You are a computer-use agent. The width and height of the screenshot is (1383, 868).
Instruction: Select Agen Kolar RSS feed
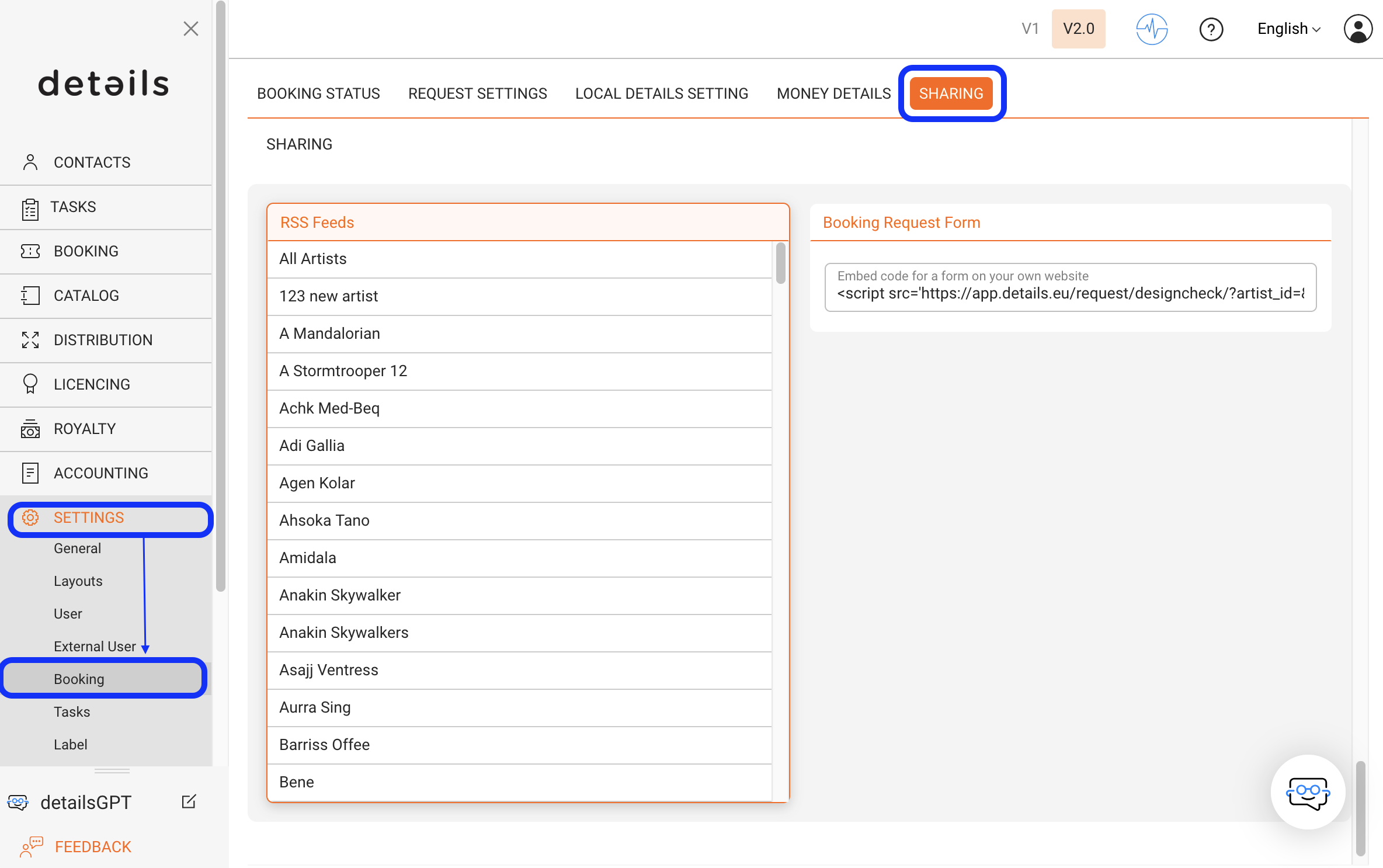click(x=519, y=483)
